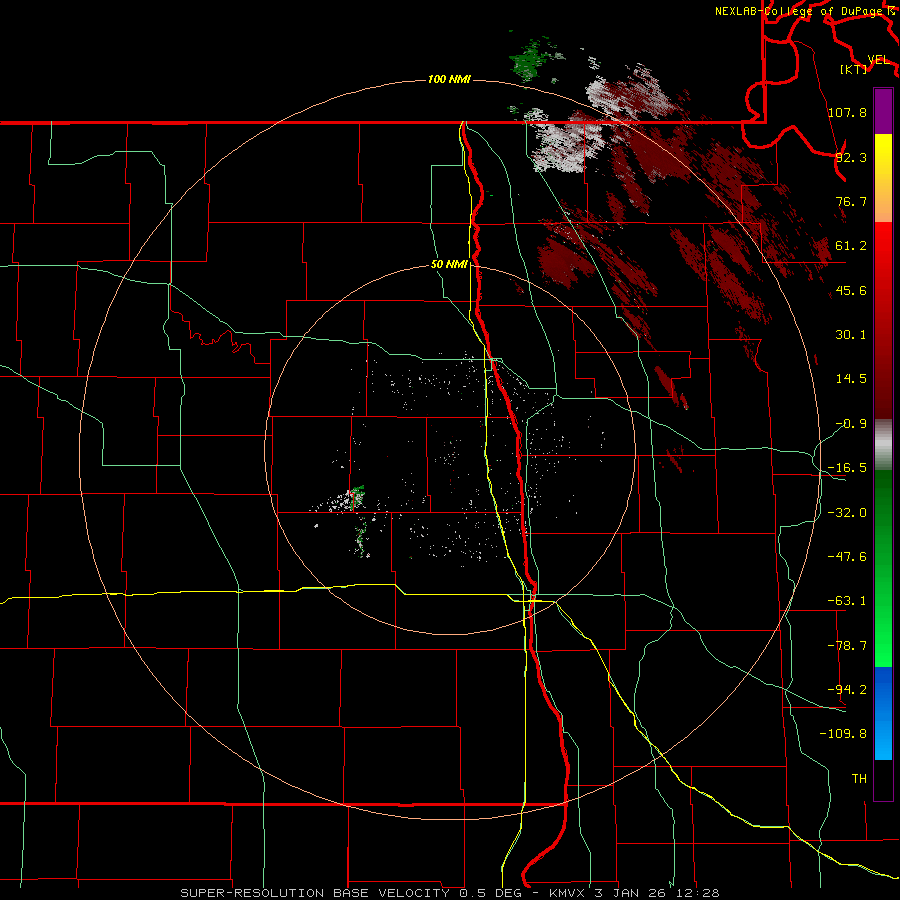The image size is (900, 900).
Task: Click the NEXLAB-College of DuPage header text
Action: [798, 11]
